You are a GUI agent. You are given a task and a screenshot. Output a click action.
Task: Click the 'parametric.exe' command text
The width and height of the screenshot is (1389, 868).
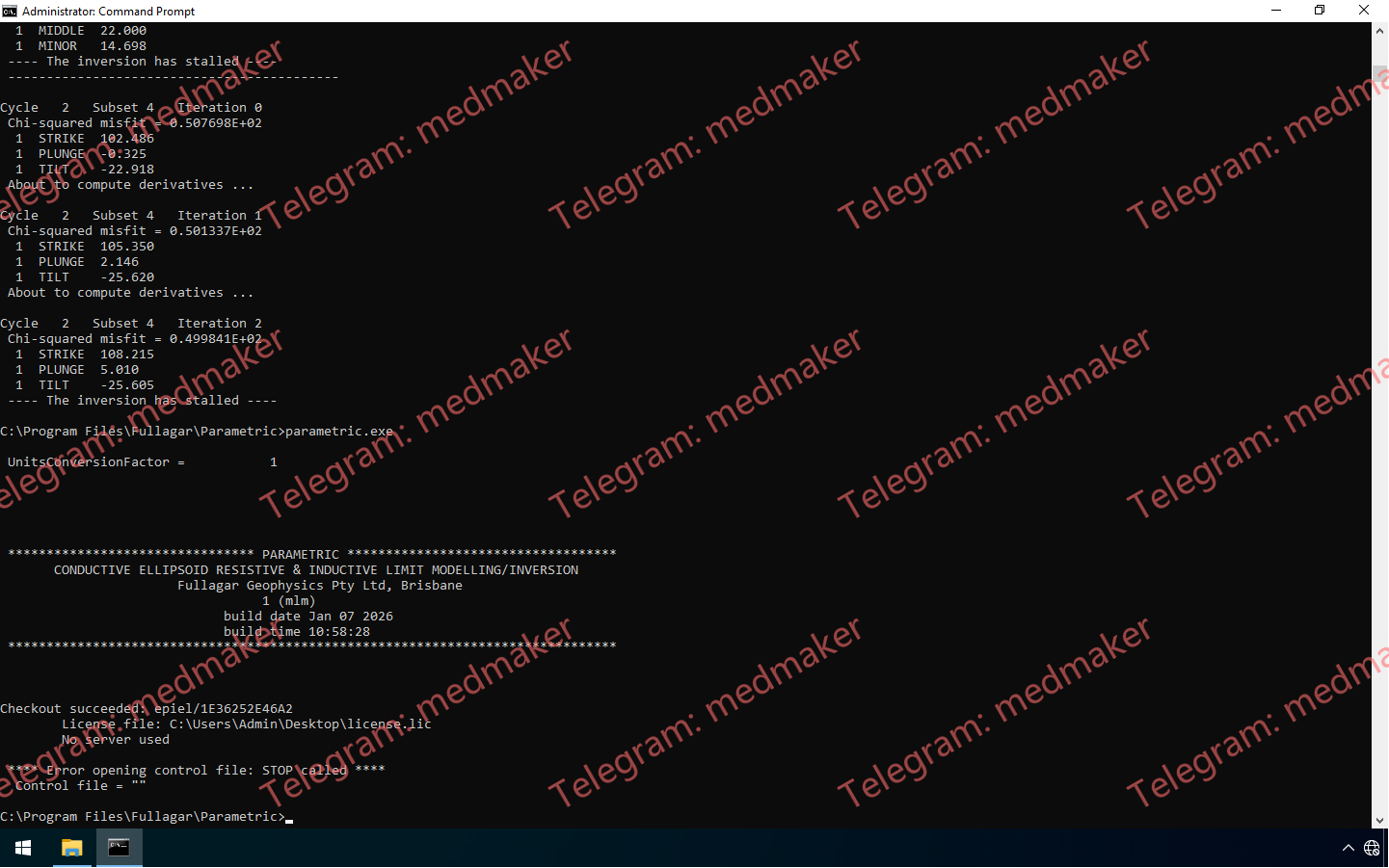(x=339, y=432)
